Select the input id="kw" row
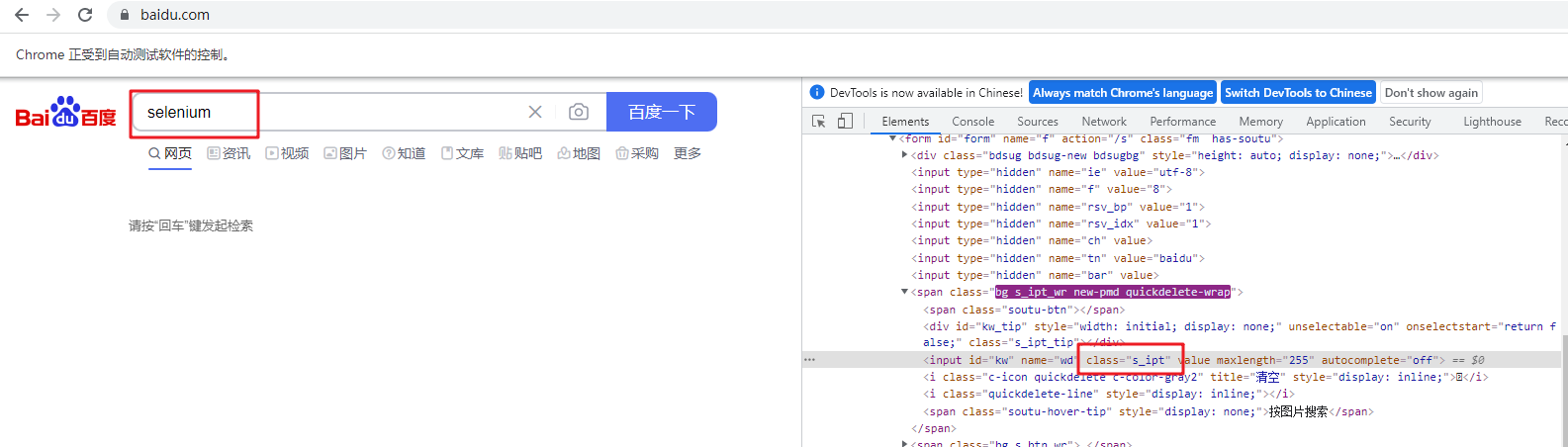1568x447 pixels. pos(1182,360)
